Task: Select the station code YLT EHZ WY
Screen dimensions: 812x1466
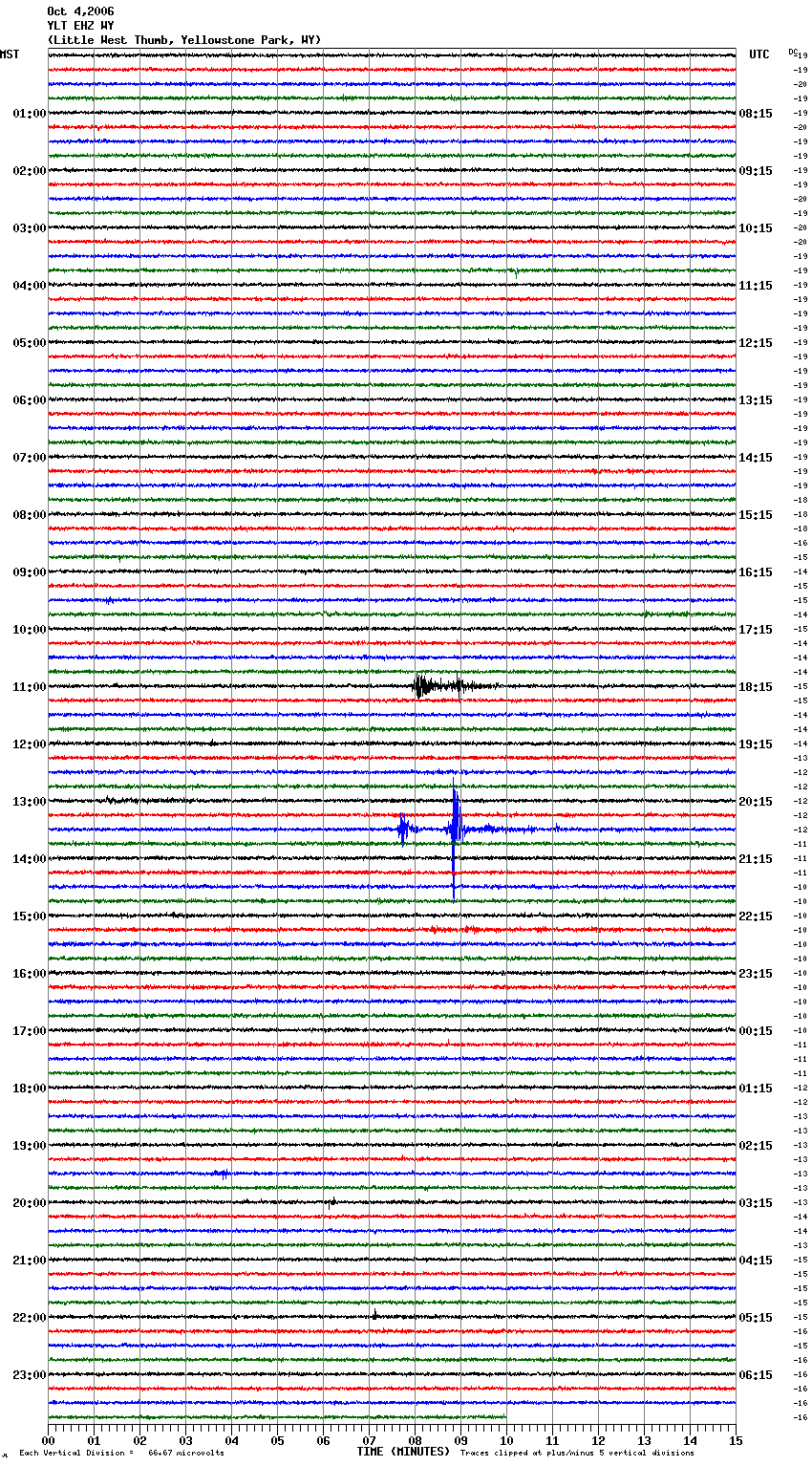Action: (x=80, y=26)
